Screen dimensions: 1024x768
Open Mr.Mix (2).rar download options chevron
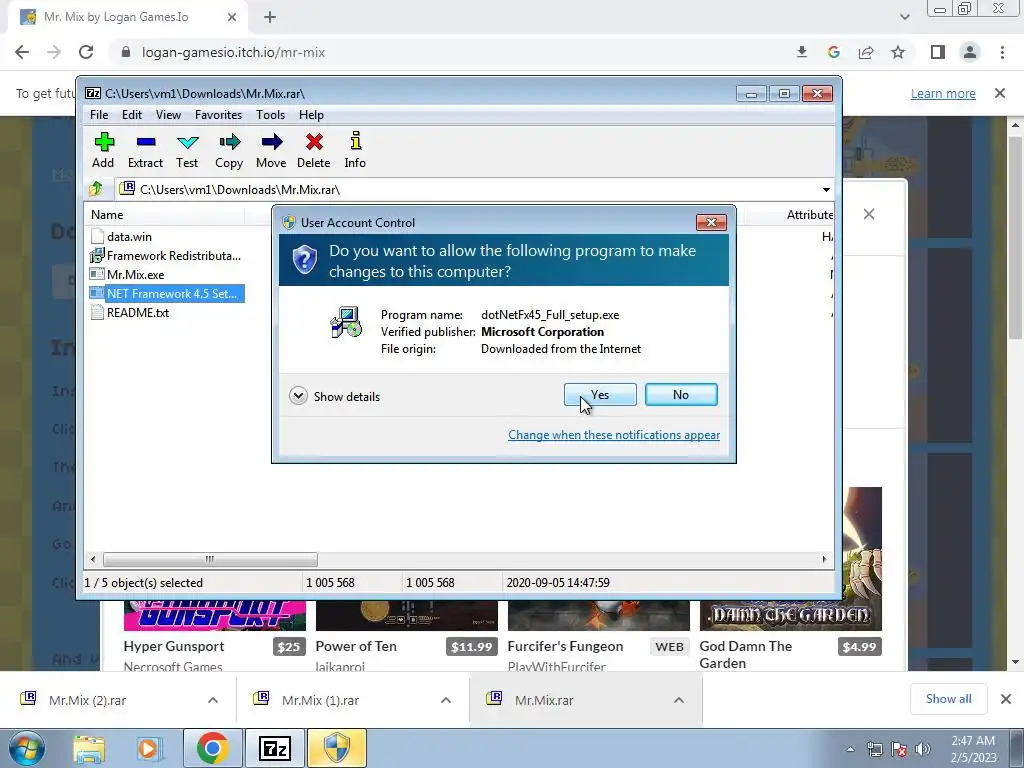(x=213, y=700)
